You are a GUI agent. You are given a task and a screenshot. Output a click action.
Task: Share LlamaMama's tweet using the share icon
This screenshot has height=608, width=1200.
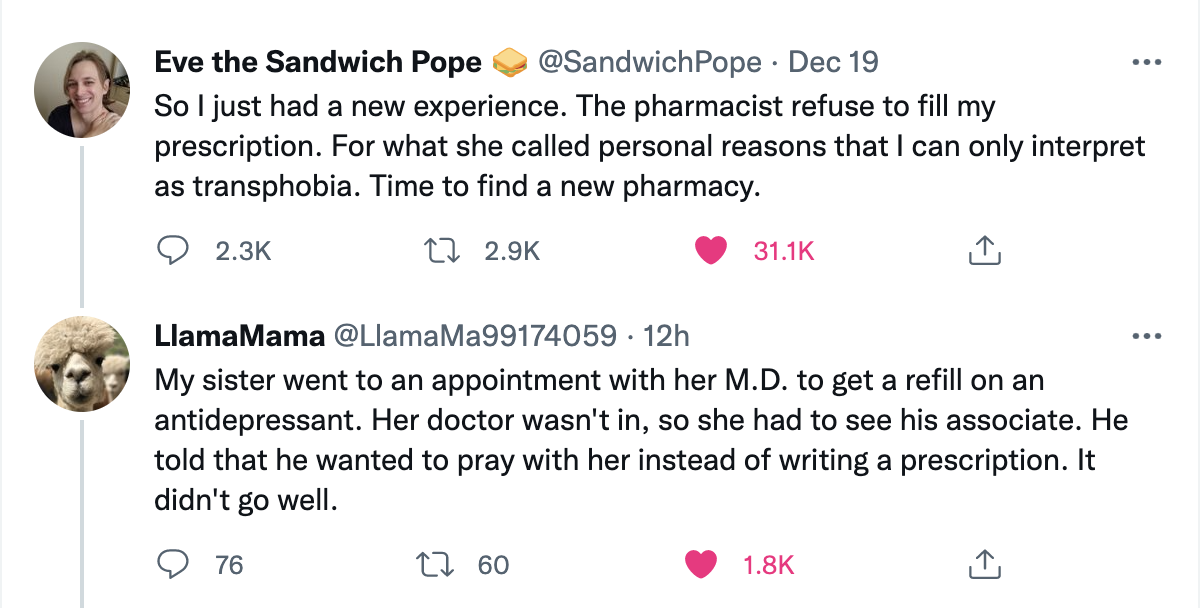point(984,564)
